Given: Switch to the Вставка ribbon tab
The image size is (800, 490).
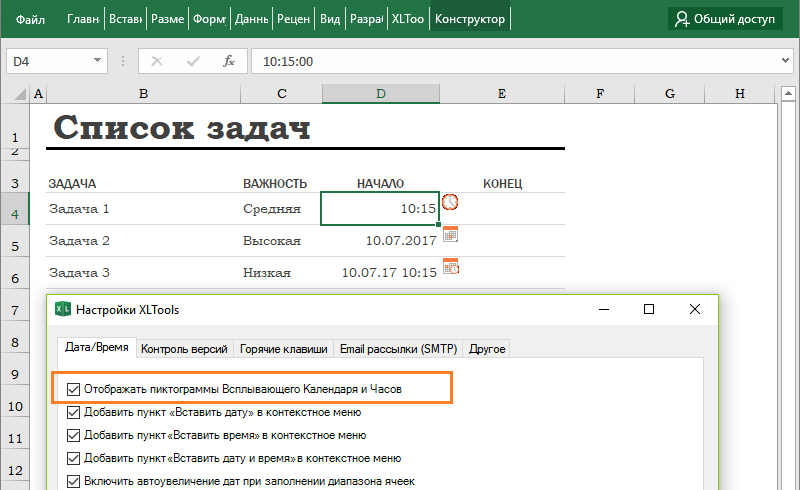Looking at the screenshot, I should coord(126,19).
